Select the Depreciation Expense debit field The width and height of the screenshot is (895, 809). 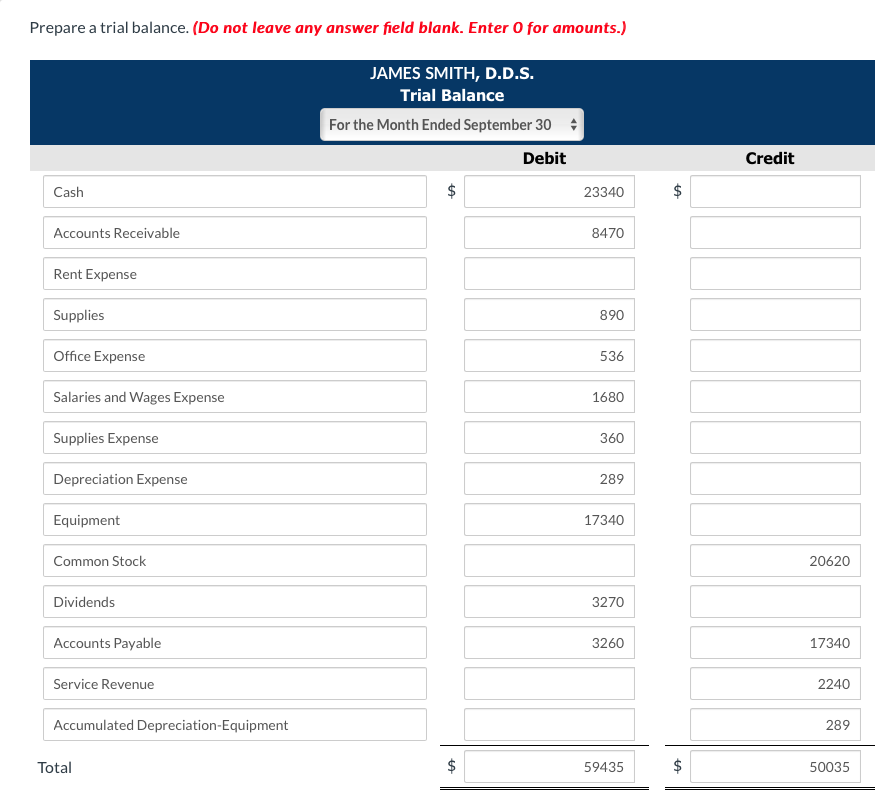click(549, 478)
